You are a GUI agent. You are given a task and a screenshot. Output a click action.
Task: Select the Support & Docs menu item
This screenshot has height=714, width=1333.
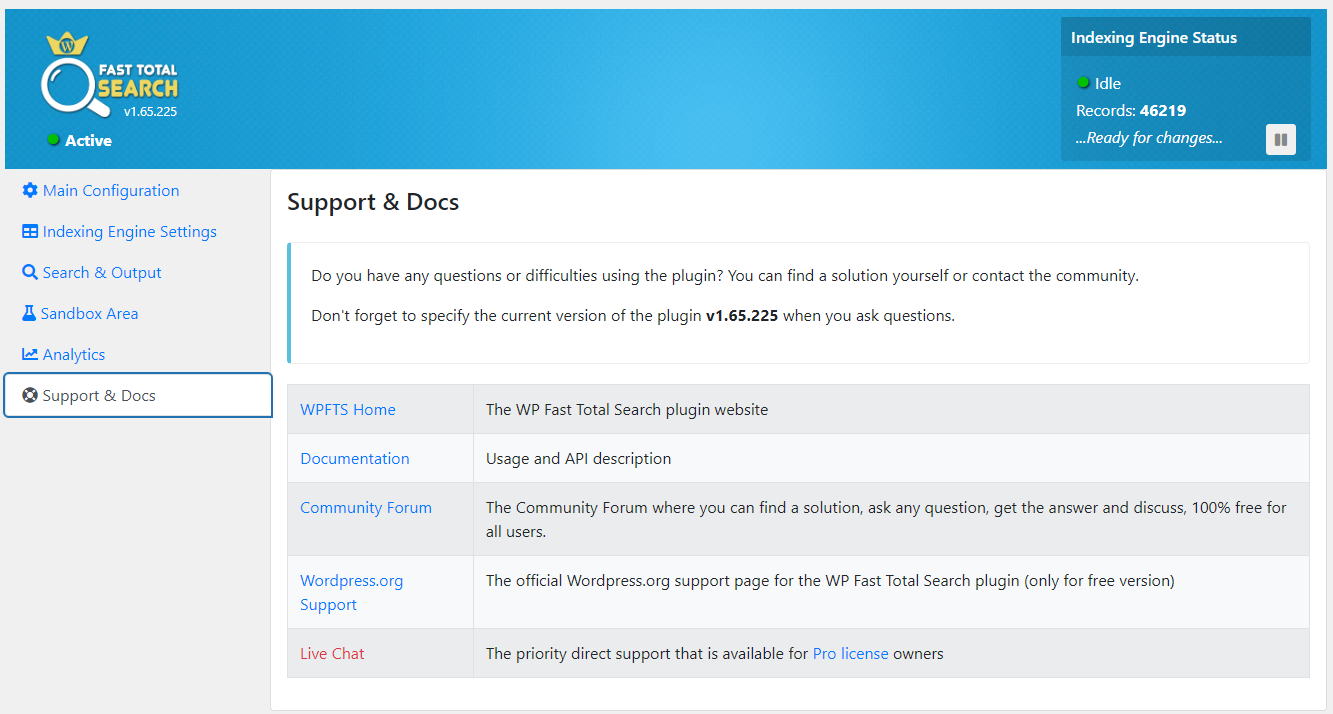pyautogui.click(x=138, y=395)
